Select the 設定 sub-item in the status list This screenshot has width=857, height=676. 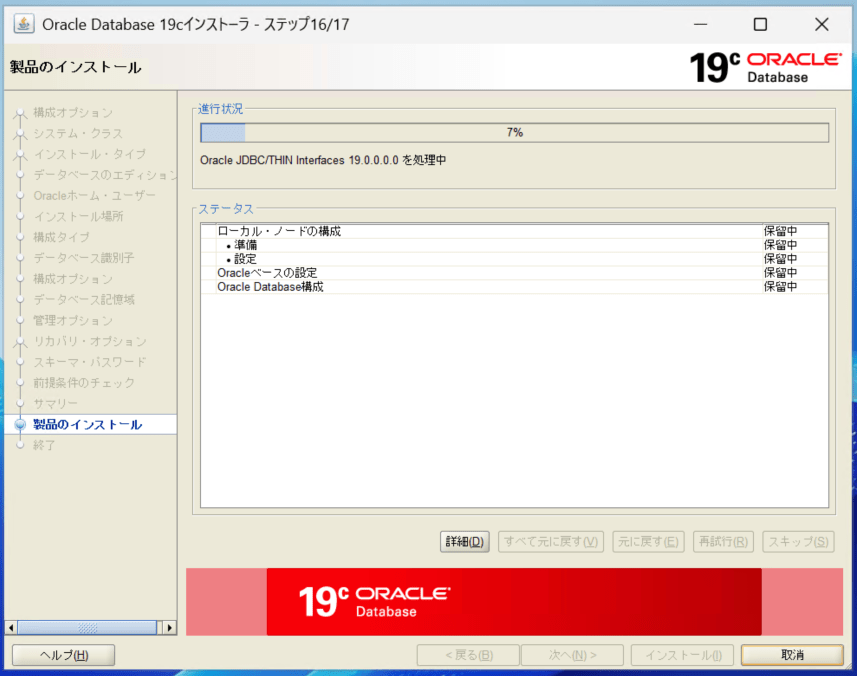245,259
